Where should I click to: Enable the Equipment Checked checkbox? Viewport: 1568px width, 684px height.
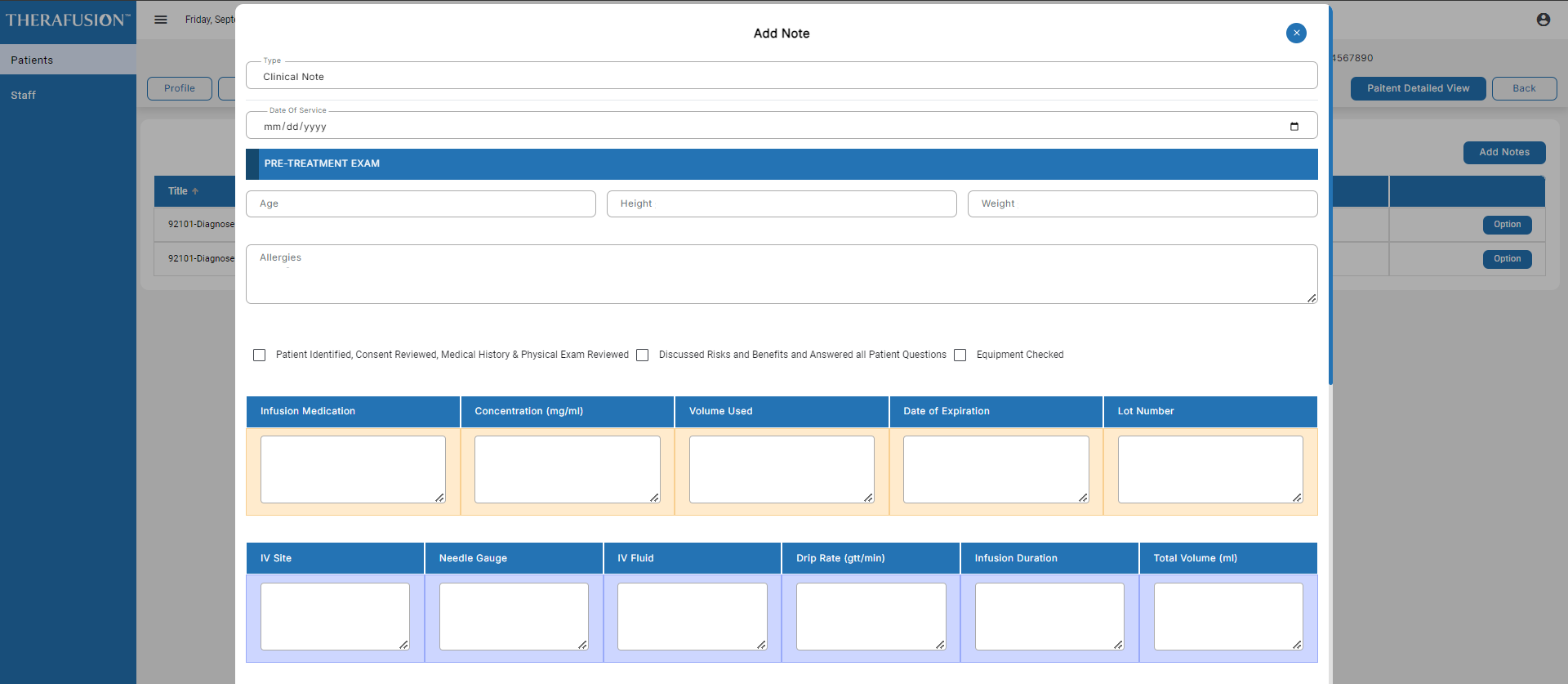point(960,355)
